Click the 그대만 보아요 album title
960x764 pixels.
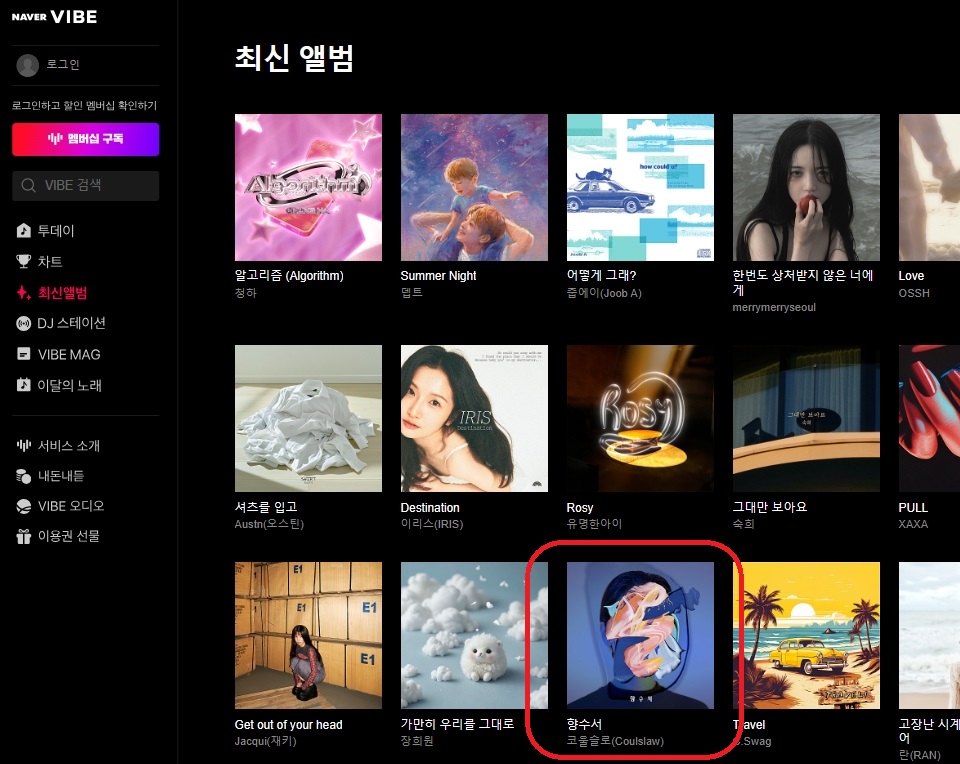point(770,507)
